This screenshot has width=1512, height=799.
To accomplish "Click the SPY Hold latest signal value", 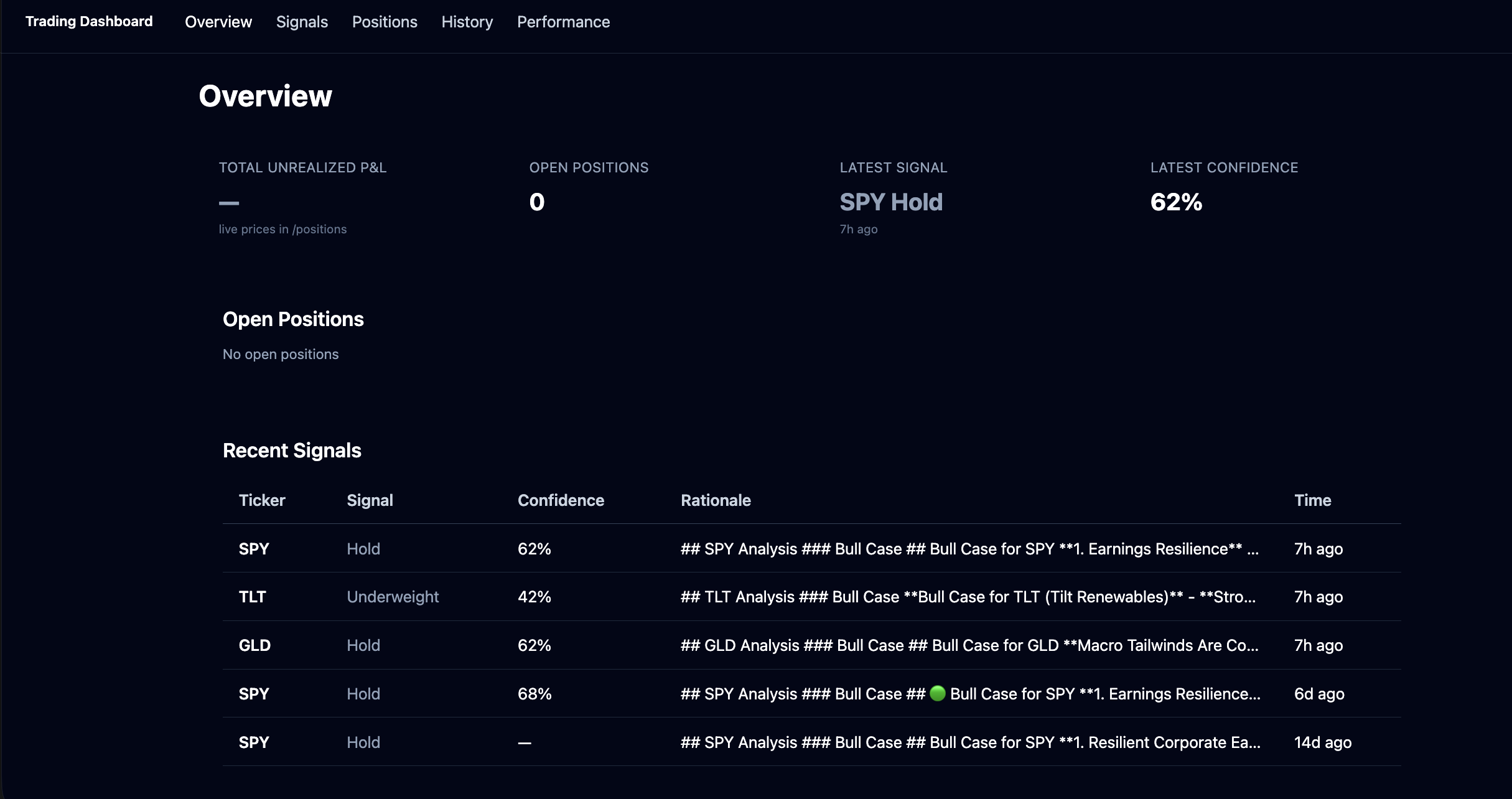I will [891, 202].
